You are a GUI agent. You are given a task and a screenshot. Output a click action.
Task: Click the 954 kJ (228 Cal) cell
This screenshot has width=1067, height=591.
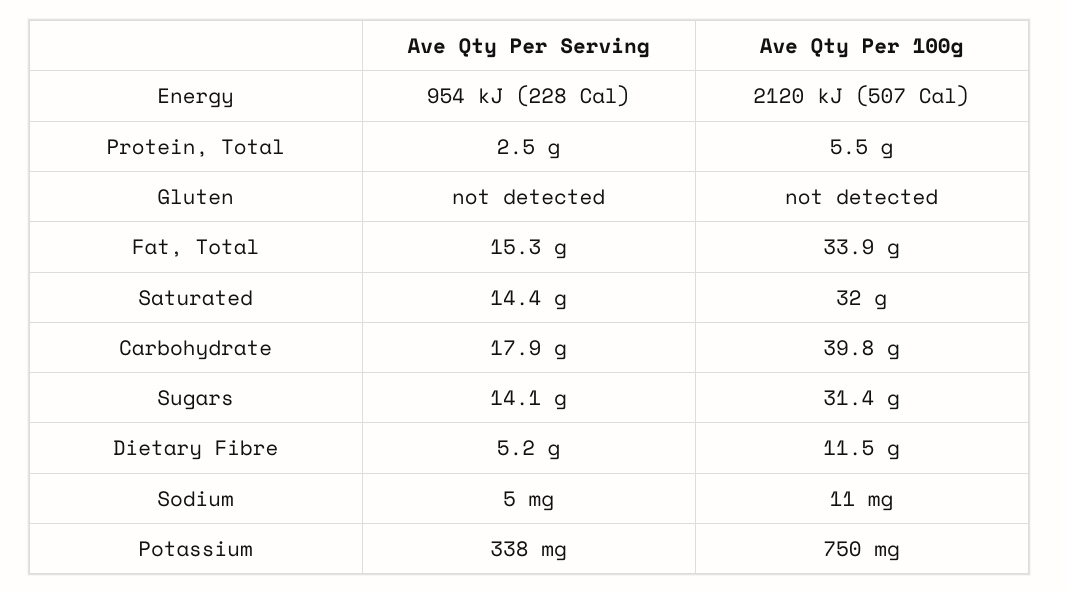click(x=528, y=96)
